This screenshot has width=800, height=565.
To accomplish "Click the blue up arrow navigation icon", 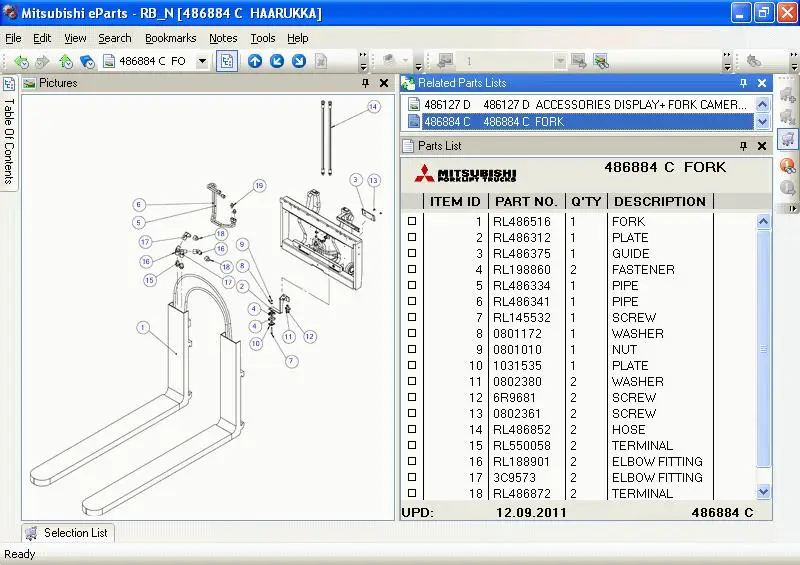I will tap(255, 62).
